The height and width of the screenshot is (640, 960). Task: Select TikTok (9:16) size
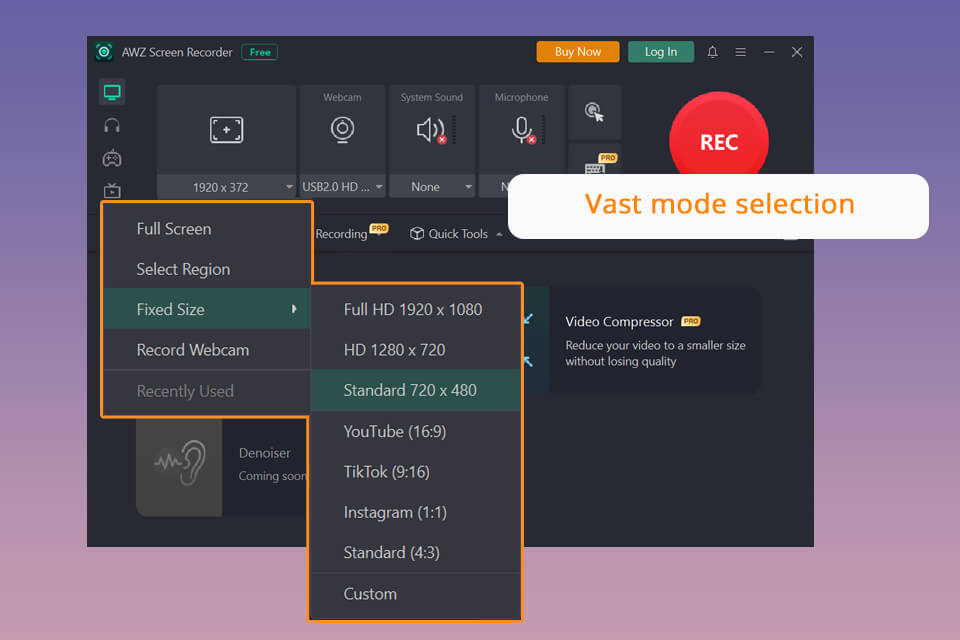pyautogui.click(x=415, y=472)
